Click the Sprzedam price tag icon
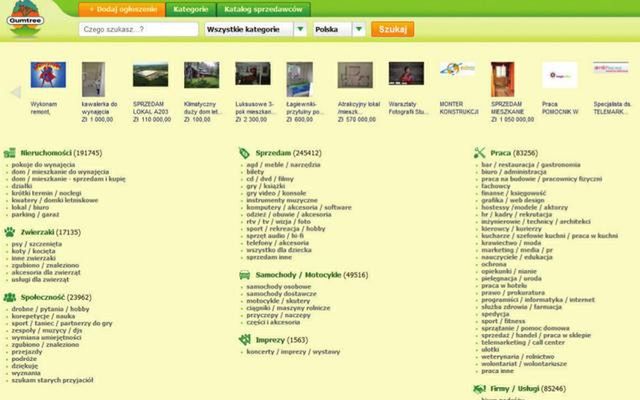 (x=244, y=153)
